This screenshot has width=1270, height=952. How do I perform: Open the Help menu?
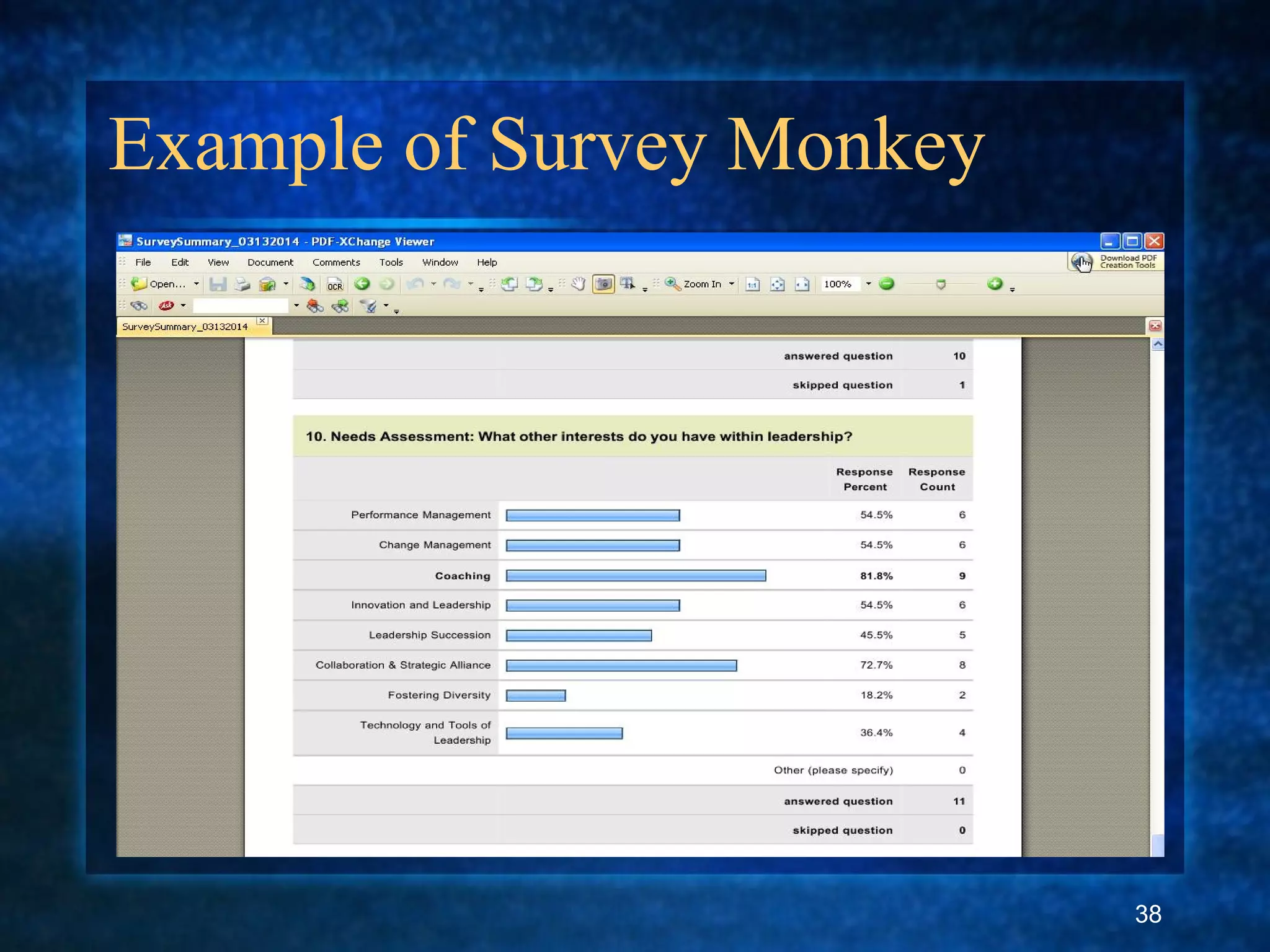coord(487,262)
